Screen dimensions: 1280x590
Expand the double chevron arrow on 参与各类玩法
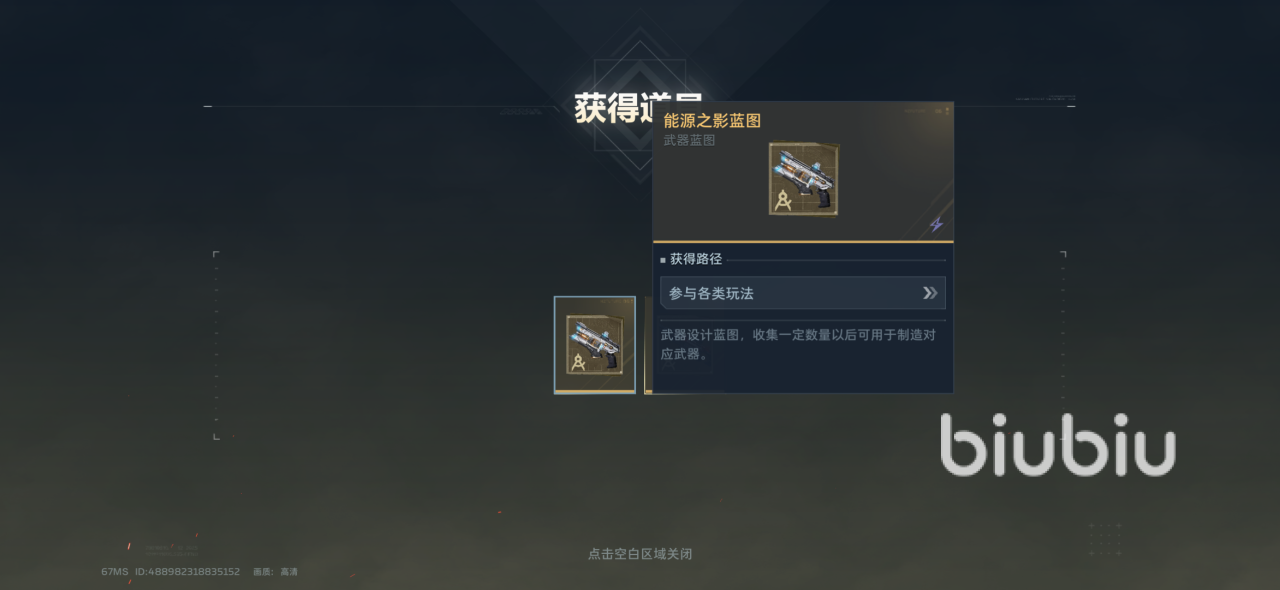click(x=930, y=293)
